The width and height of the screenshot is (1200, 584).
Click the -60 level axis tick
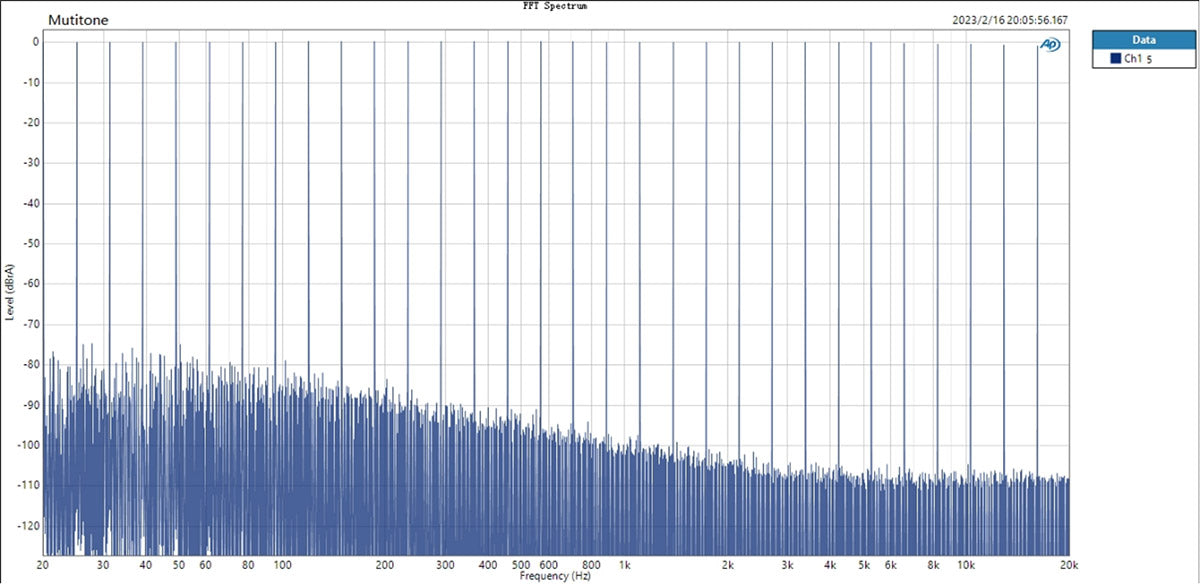[31, 284]
